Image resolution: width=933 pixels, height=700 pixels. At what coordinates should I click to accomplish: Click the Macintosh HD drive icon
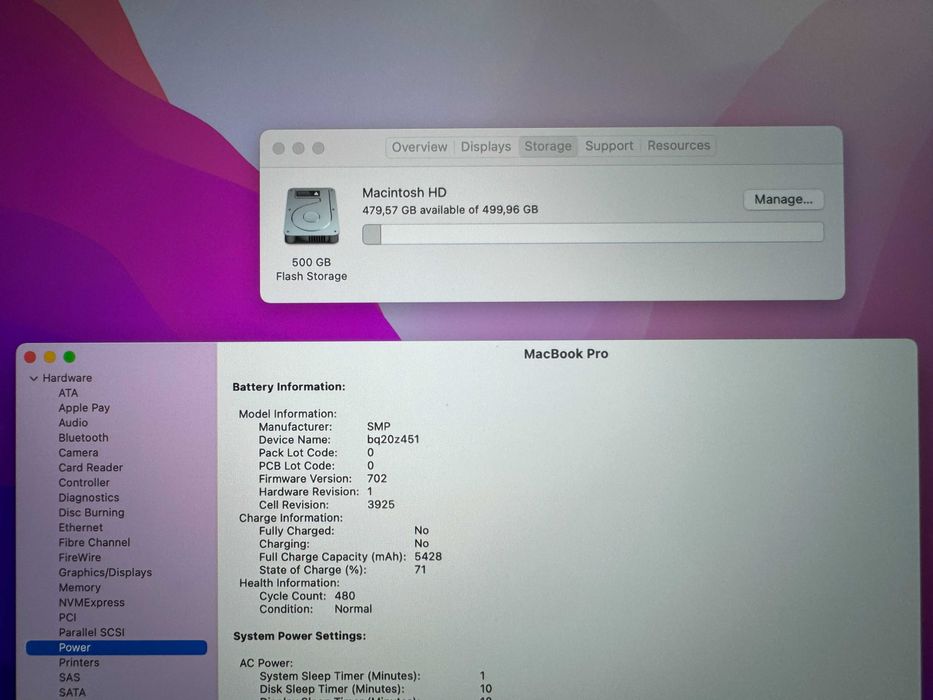point(311,215)
